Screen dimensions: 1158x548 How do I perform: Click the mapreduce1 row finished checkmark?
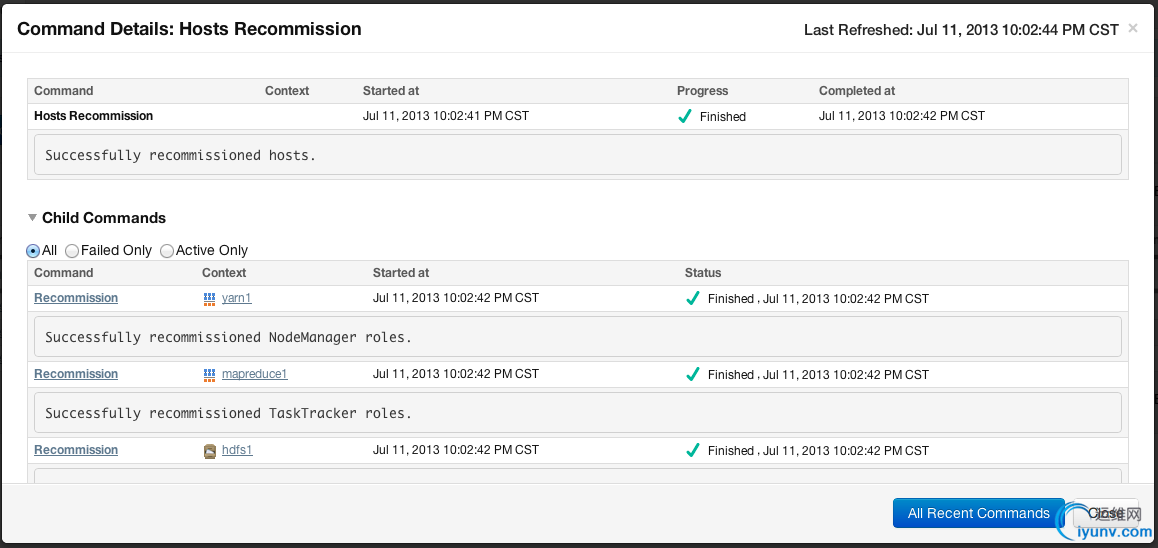pyautogui.click(x=693, y=374)
